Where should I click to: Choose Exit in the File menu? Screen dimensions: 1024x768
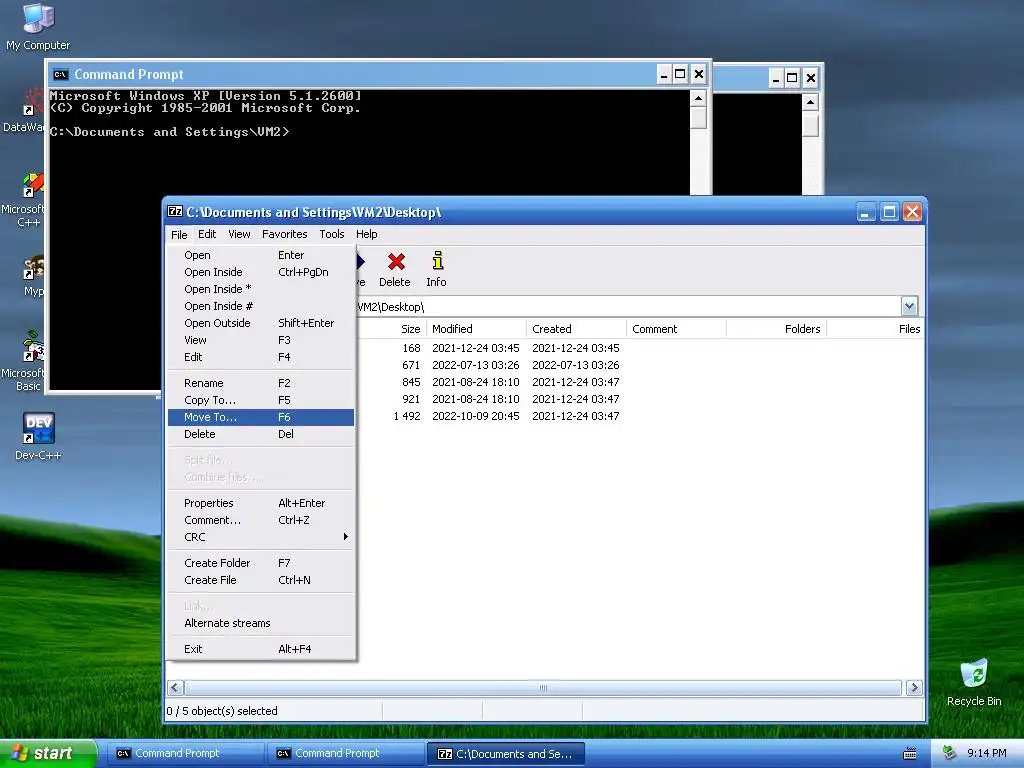261,649
